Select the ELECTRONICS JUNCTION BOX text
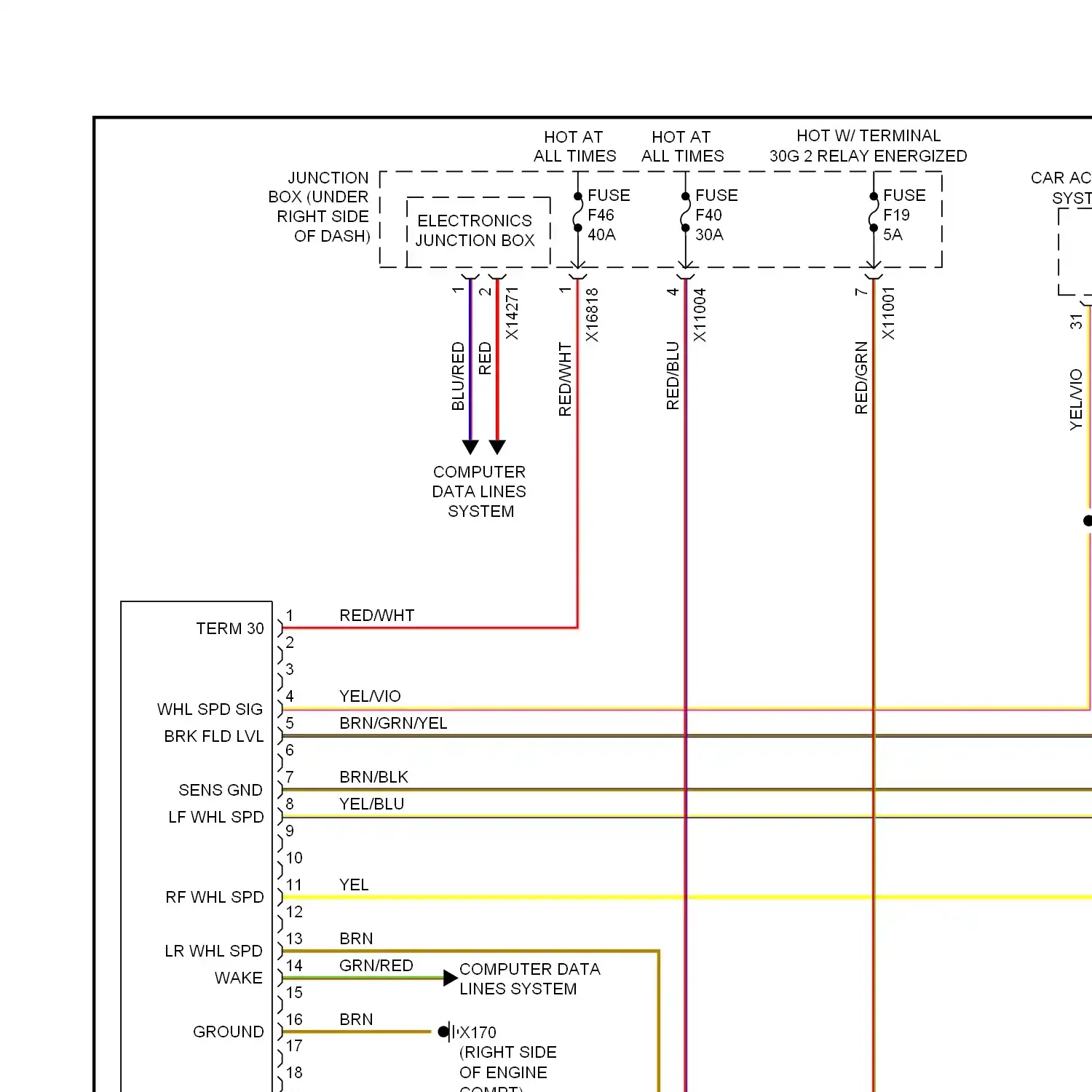1092x1092 pixels. pyautogui.click(x=475, y=230)
